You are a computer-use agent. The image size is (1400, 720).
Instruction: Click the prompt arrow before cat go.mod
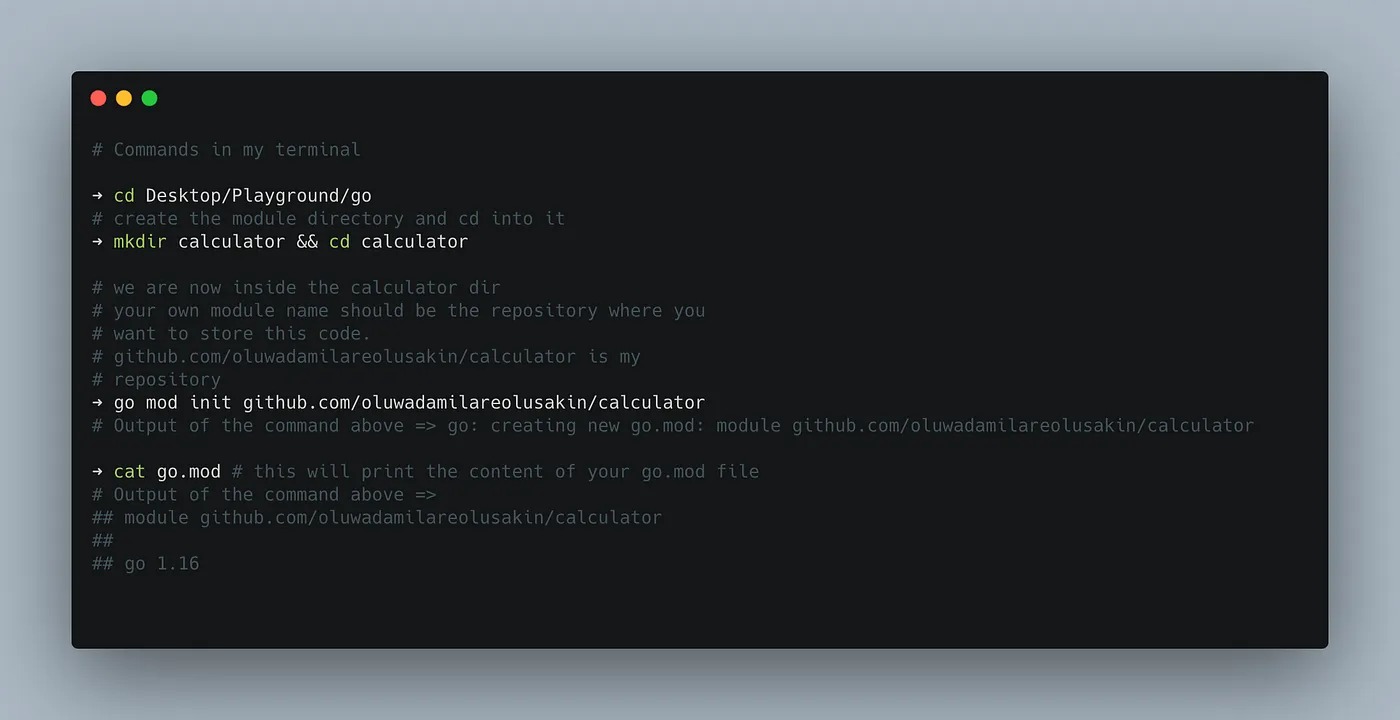(x=97, y=472)
